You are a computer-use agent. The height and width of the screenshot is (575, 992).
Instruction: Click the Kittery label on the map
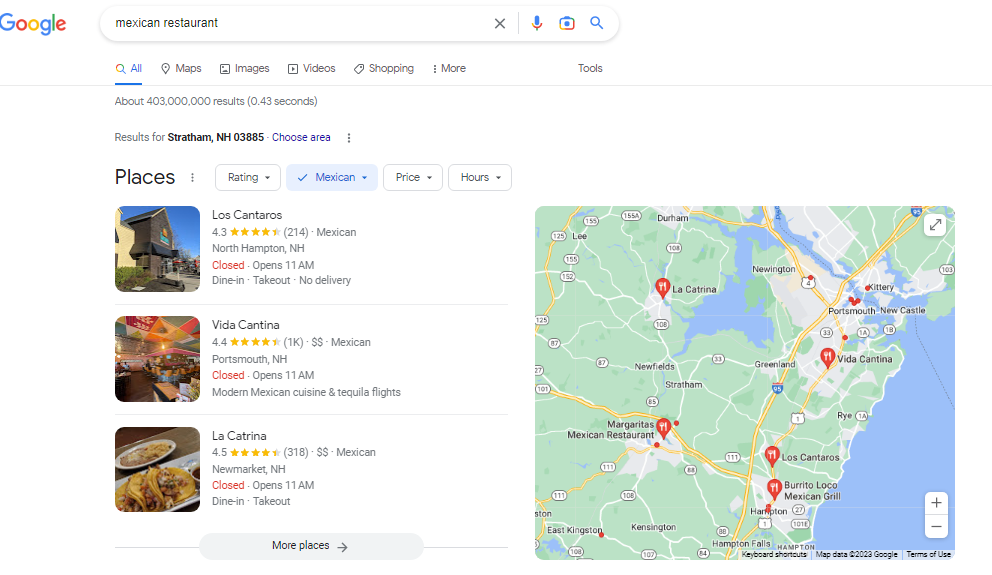click(881, 287)
